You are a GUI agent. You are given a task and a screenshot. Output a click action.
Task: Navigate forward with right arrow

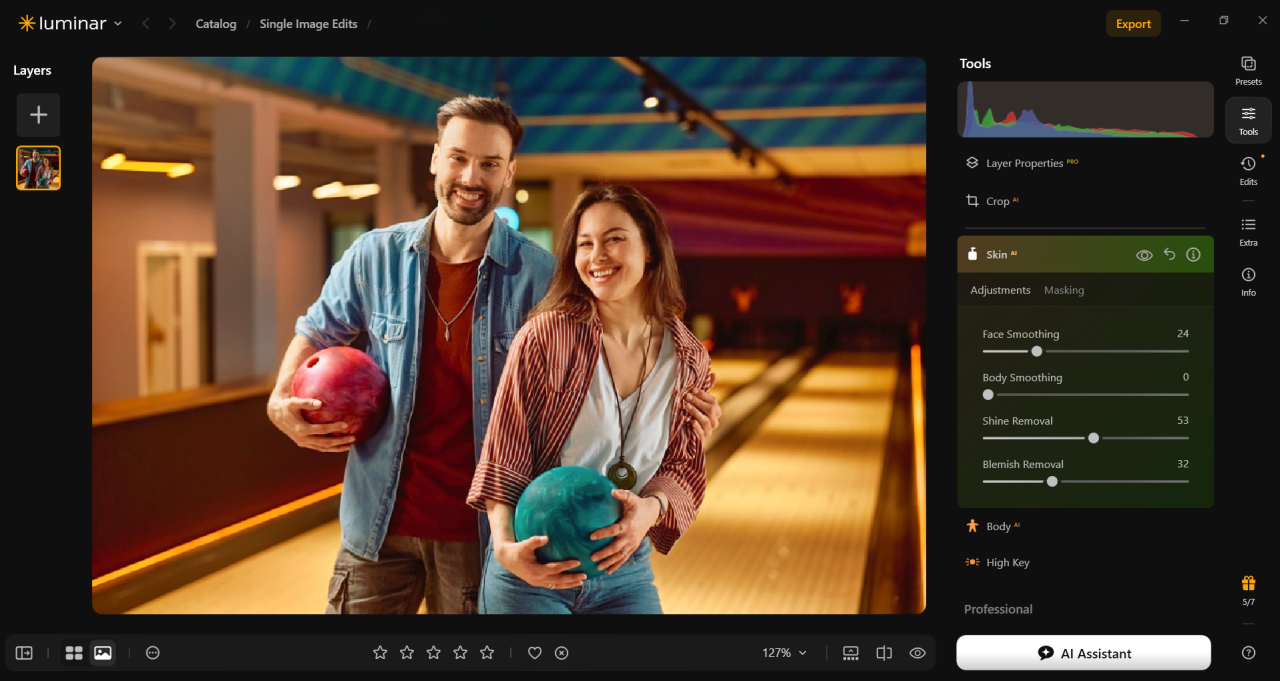click(172, 24)
